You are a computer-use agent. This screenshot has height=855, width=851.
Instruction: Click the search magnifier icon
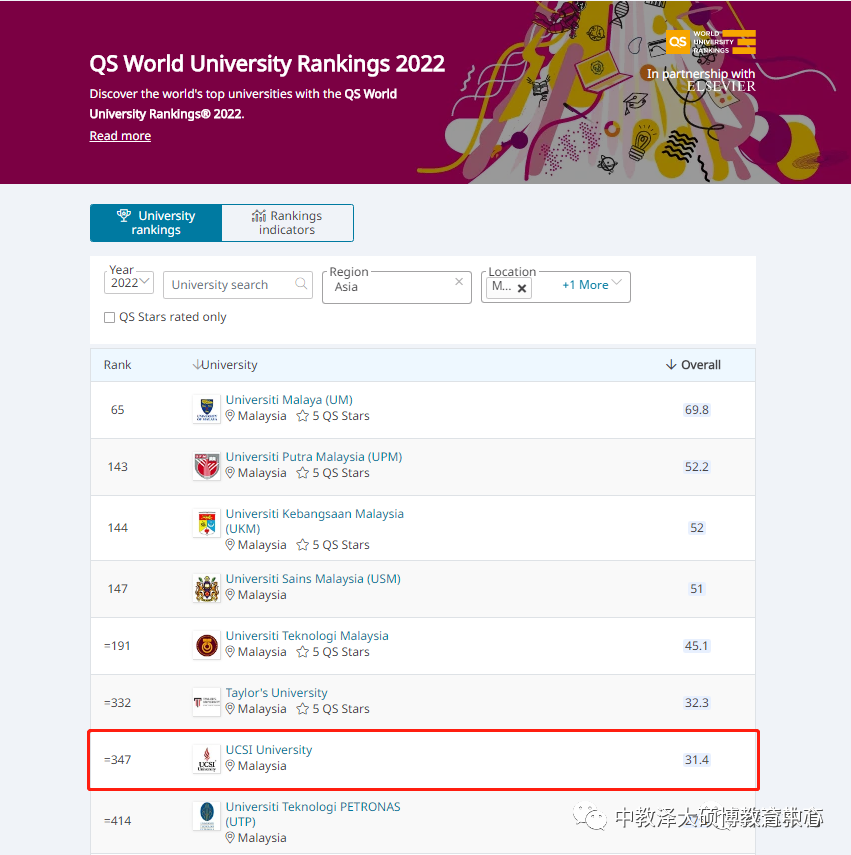(x=301, y=284)
